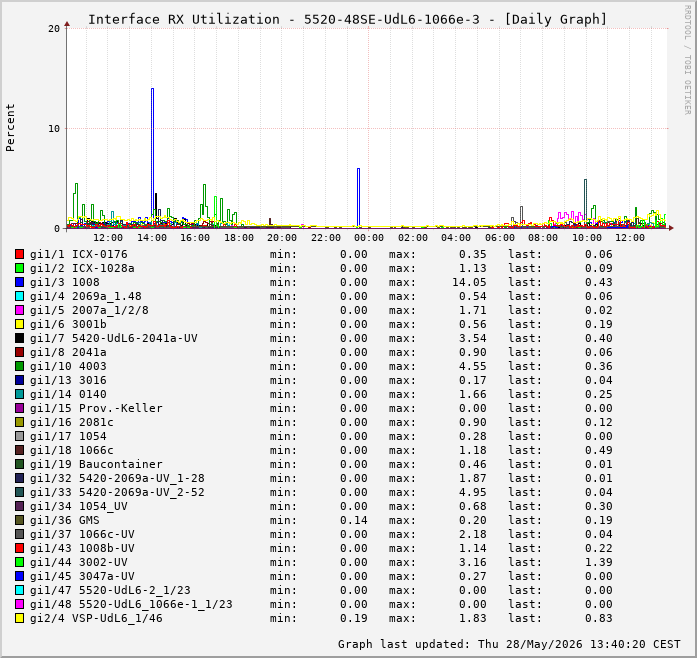Screen dimensions: 697x658
Task: Click the swatch for gi1/32 5420-2069a-UV_1-28
Action: click(x=19, y=478)
